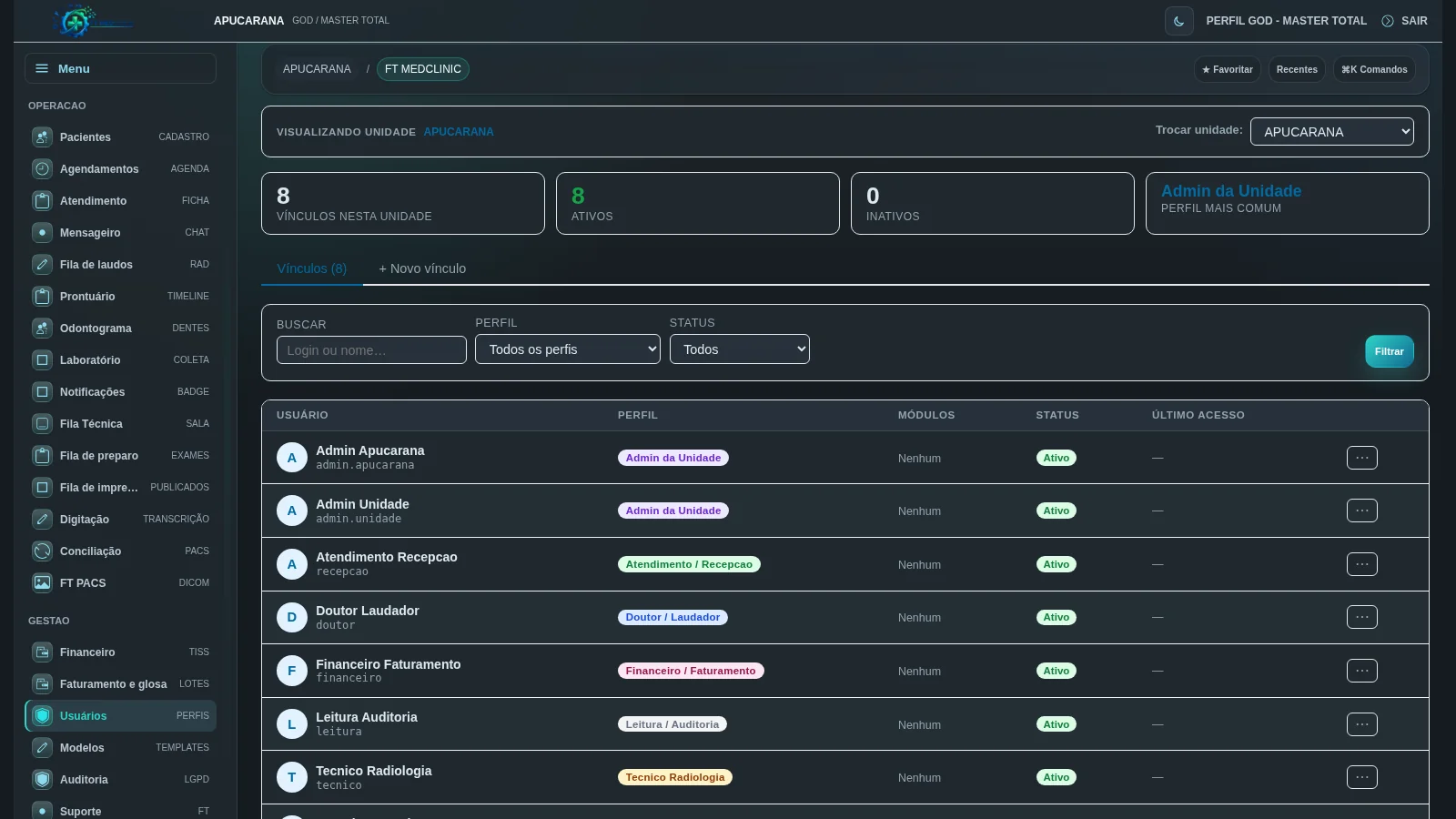The image size is (1456, 819).
Task: Select the Vínculos (8) tab
Action: 312,268
